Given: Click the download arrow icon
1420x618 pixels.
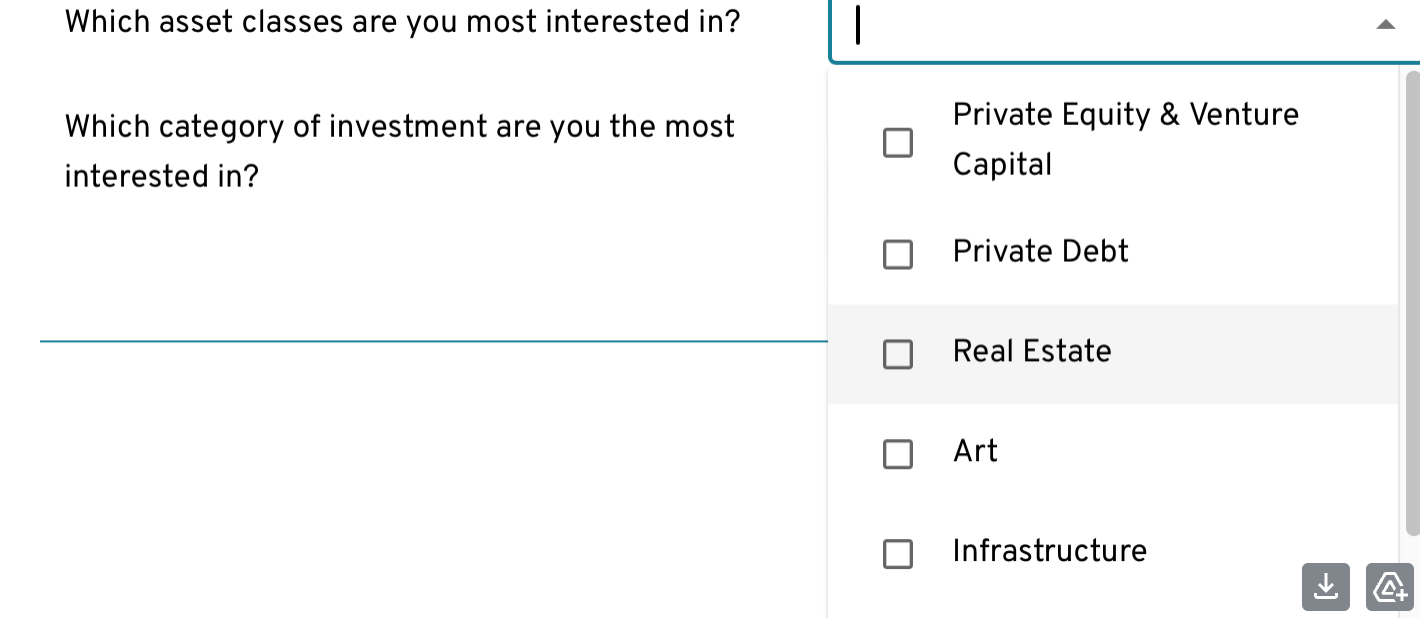Looking at the screenshot, I should click(1325, 587).
